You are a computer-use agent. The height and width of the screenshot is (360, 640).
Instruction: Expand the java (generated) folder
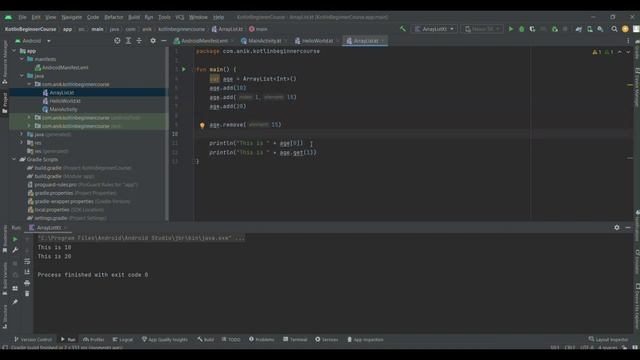[x=22, y=134]
